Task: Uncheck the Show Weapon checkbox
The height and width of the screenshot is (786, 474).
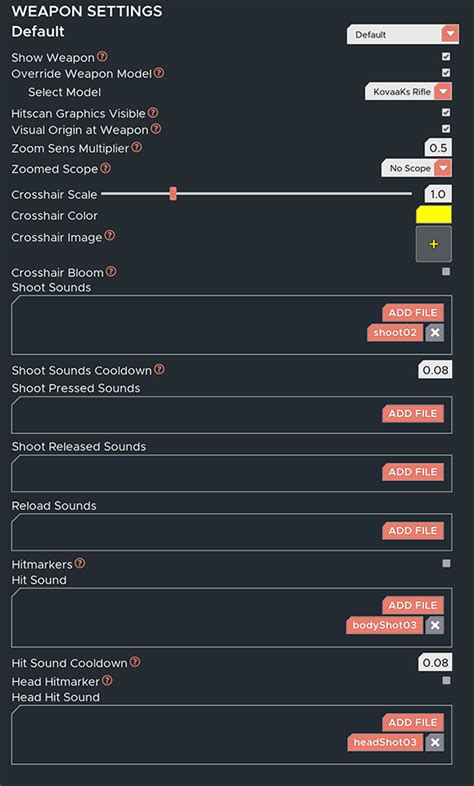Action: click(446, 57)
